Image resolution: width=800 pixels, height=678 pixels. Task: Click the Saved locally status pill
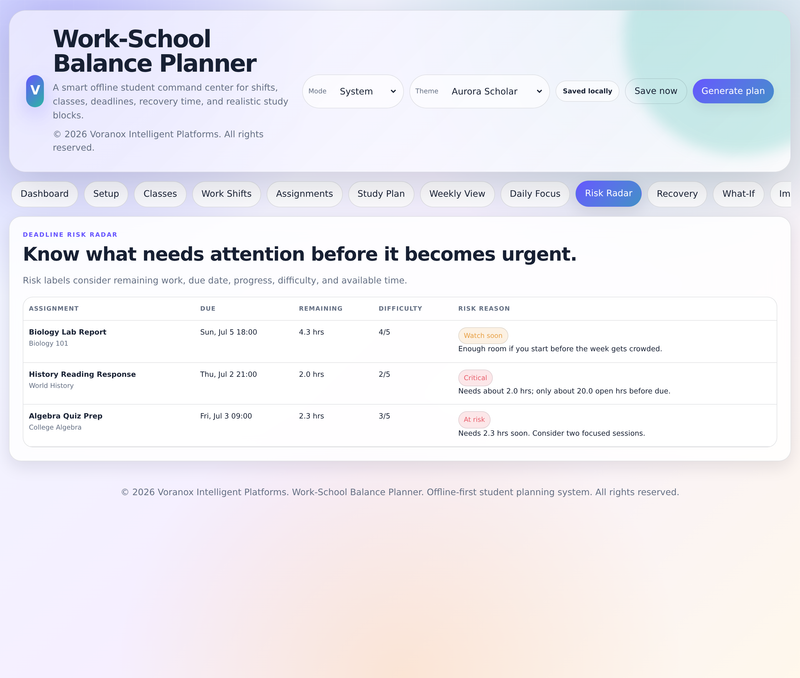point(587,91)
